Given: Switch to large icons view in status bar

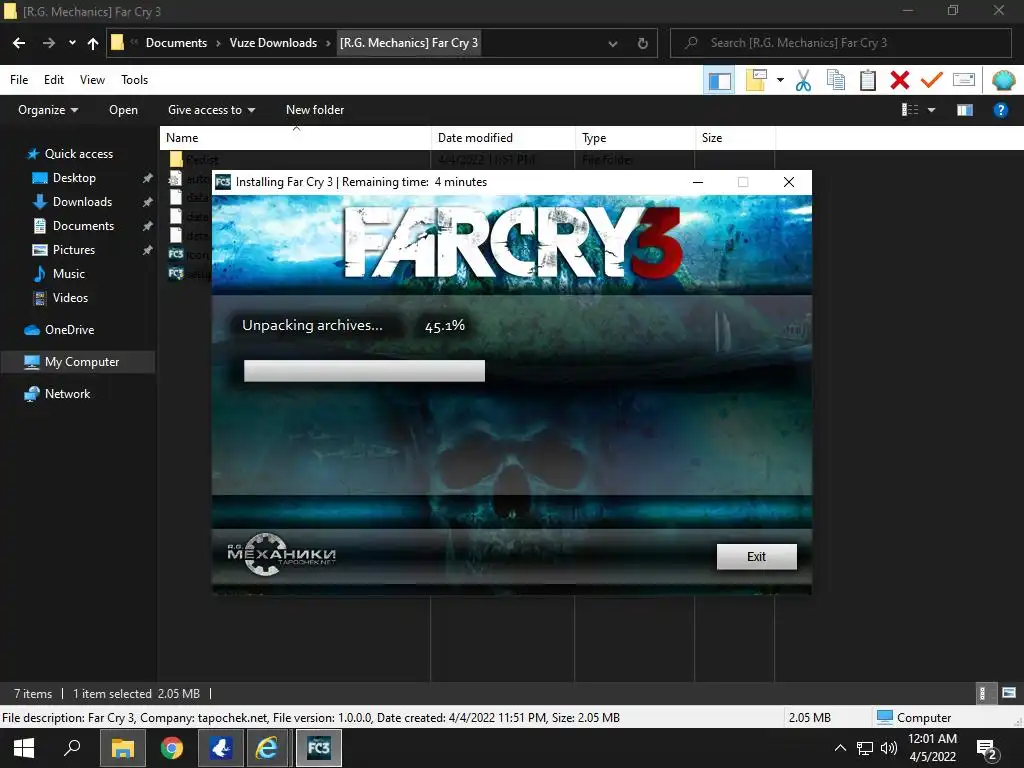Looking at the screenshot, I should (x=1009, y=694).
